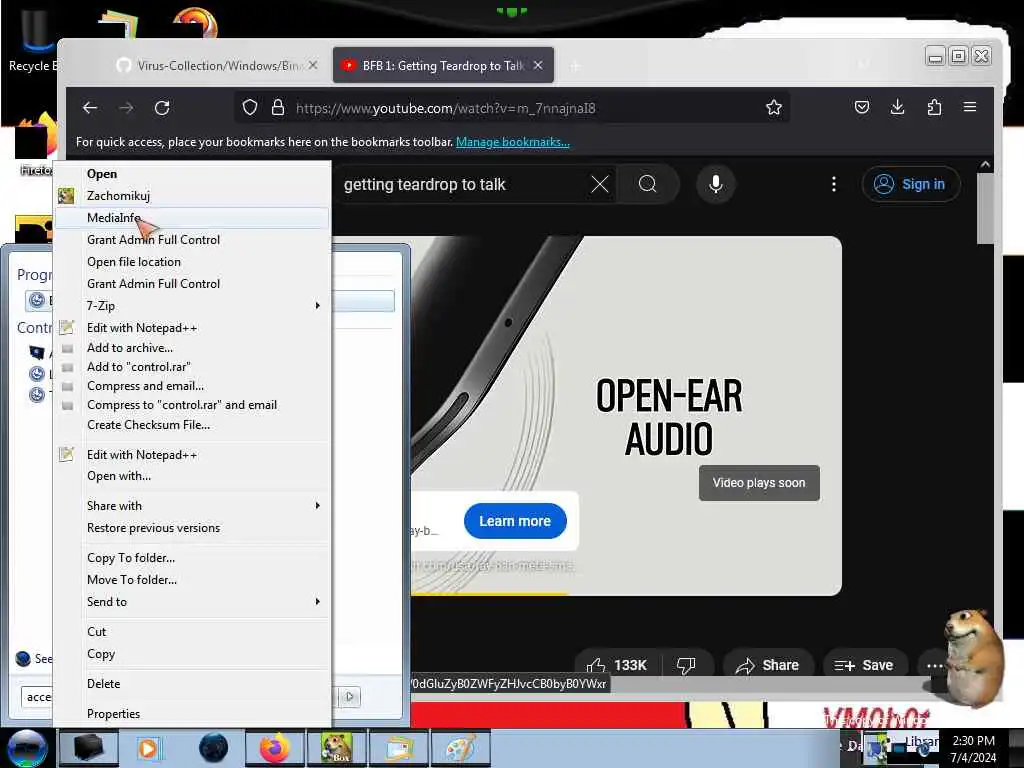
Task: Click the Firefox forward arrow
Action: coord(126,108)
